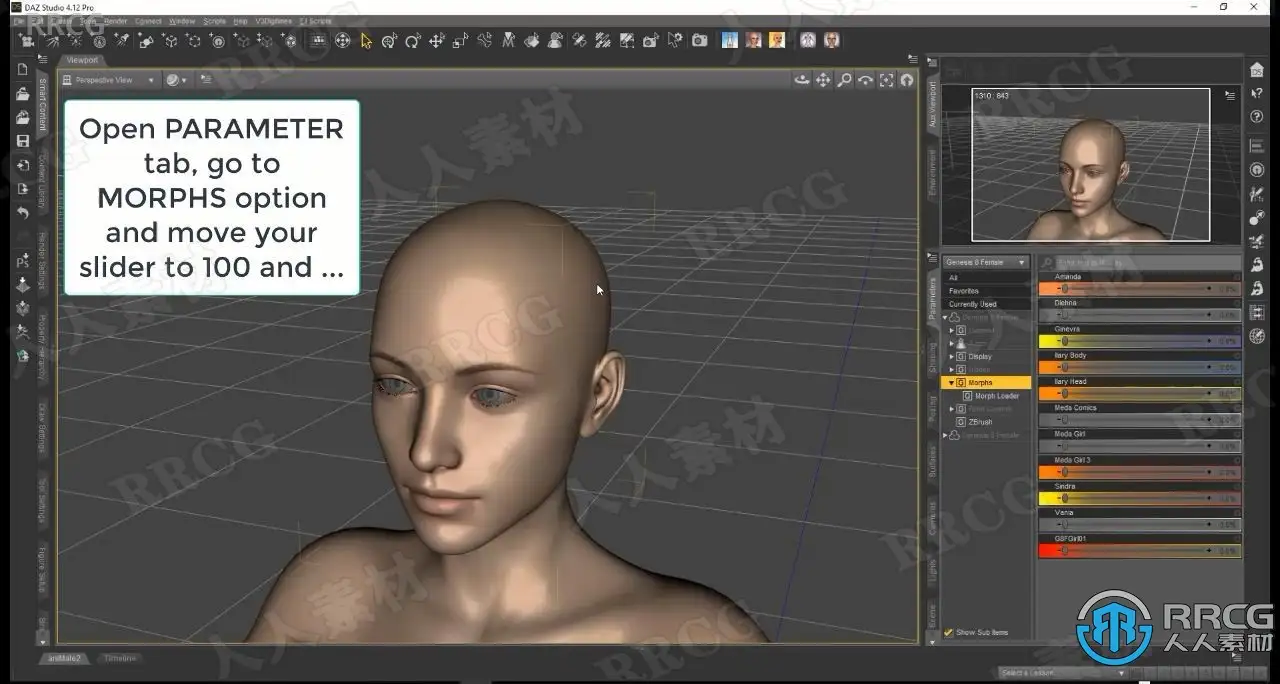The image size is (1280, 684).
Task: Open the Genesis 8 Female dropdown
Action: [985, 262]
